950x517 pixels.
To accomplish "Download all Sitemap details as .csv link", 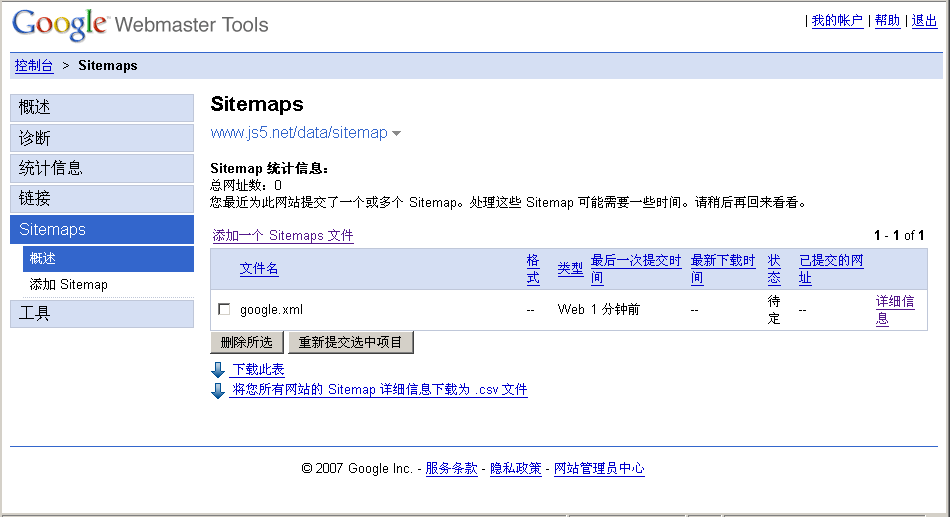I will 380,390.
